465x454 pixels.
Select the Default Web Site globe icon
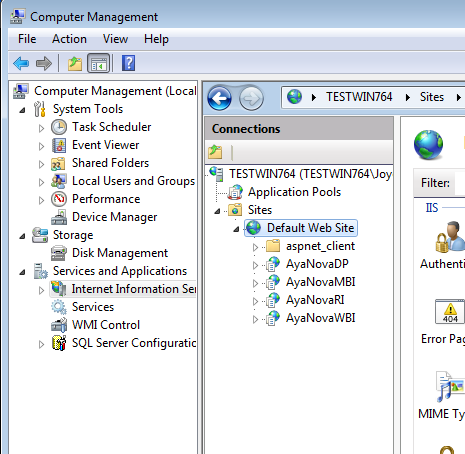click(x=254, y=228)
